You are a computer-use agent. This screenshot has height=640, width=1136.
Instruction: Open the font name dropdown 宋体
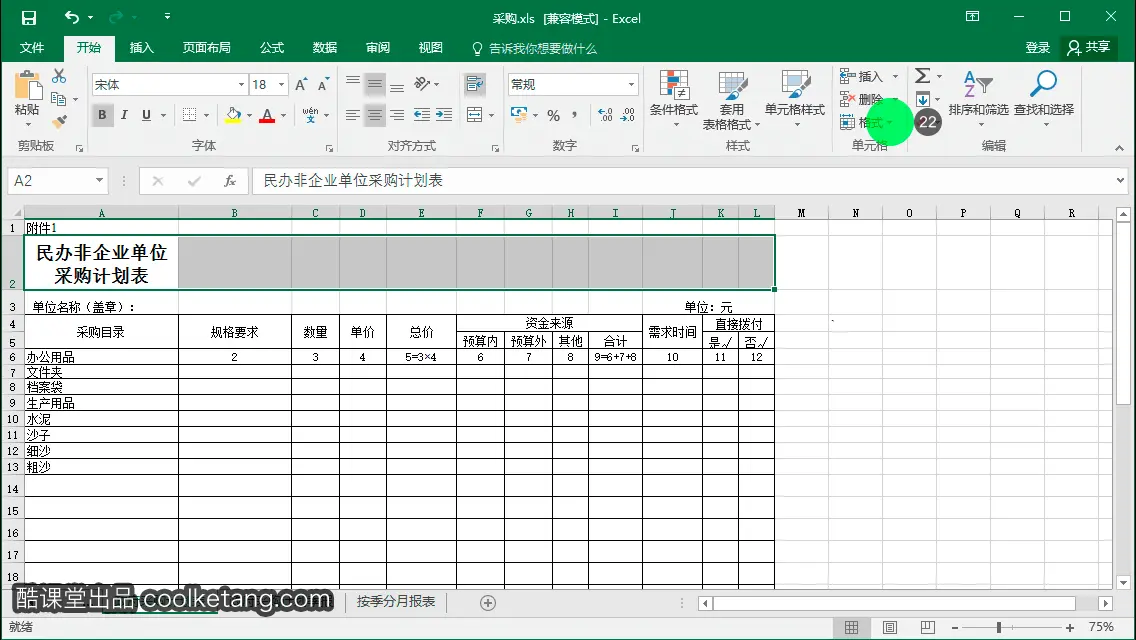click(241, 85)
